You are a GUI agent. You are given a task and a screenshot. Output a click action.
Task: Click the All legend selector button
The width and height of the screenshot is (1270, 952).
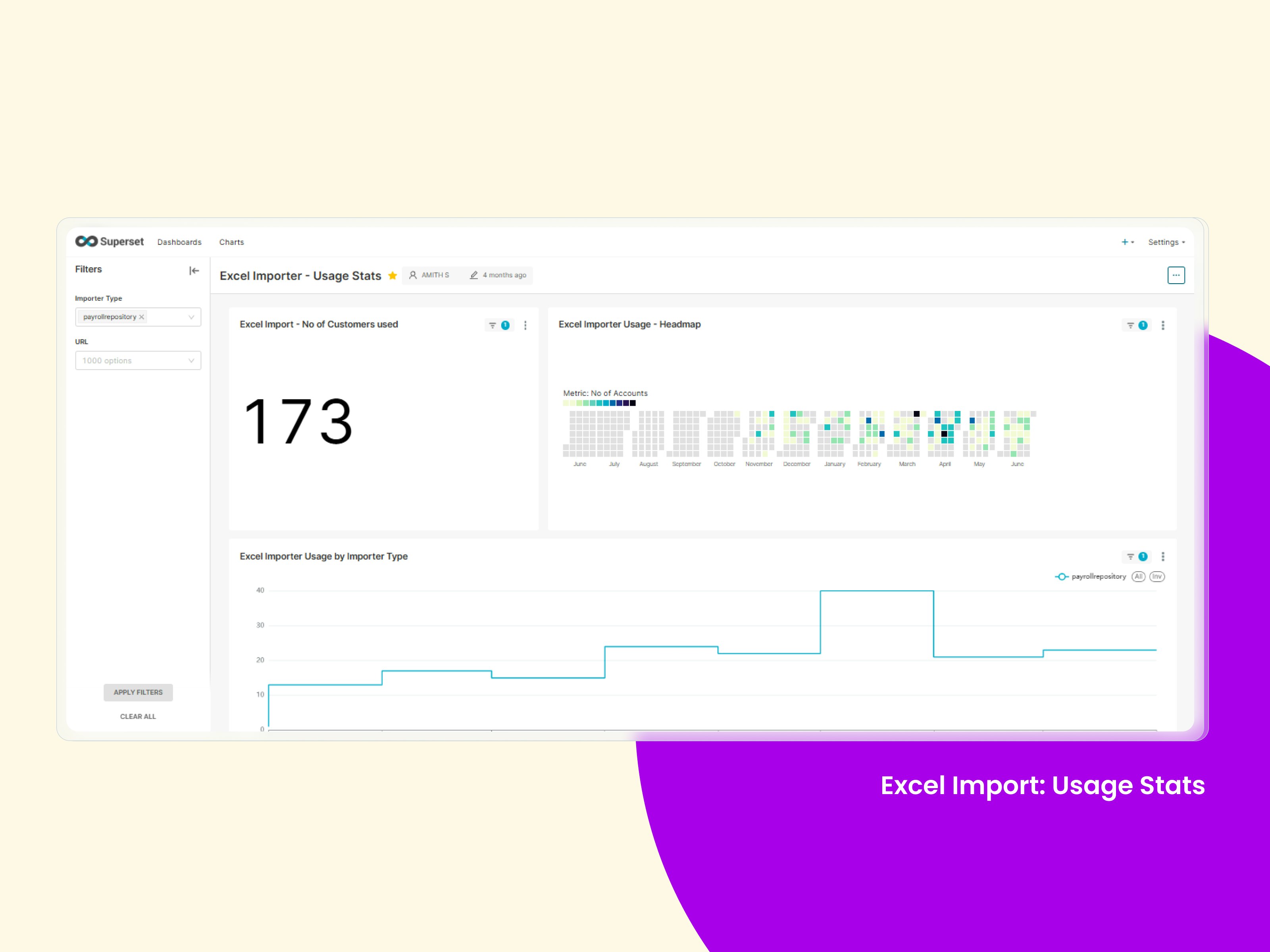point(1139,577)
